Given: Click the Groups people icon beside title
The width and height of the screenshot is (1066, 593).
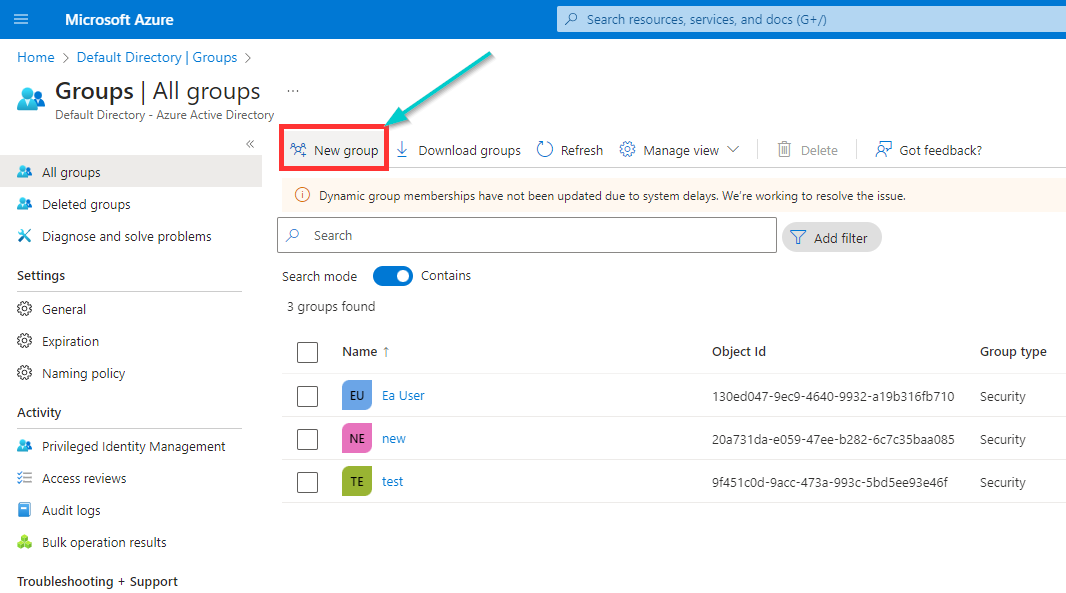Looking at the screenshot, I should pos(31,99).
